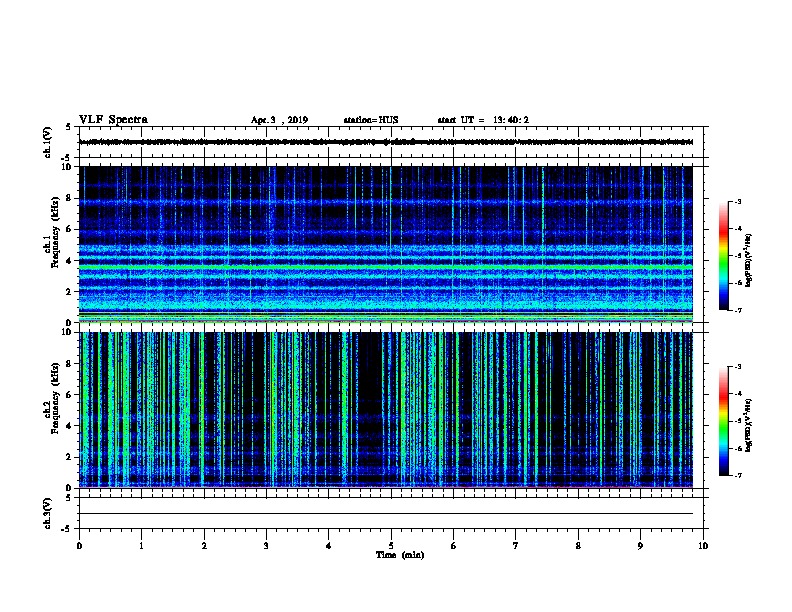Click the "VLF Spectra" plot title
The image size is (792, 612).
tap(113, 120)
